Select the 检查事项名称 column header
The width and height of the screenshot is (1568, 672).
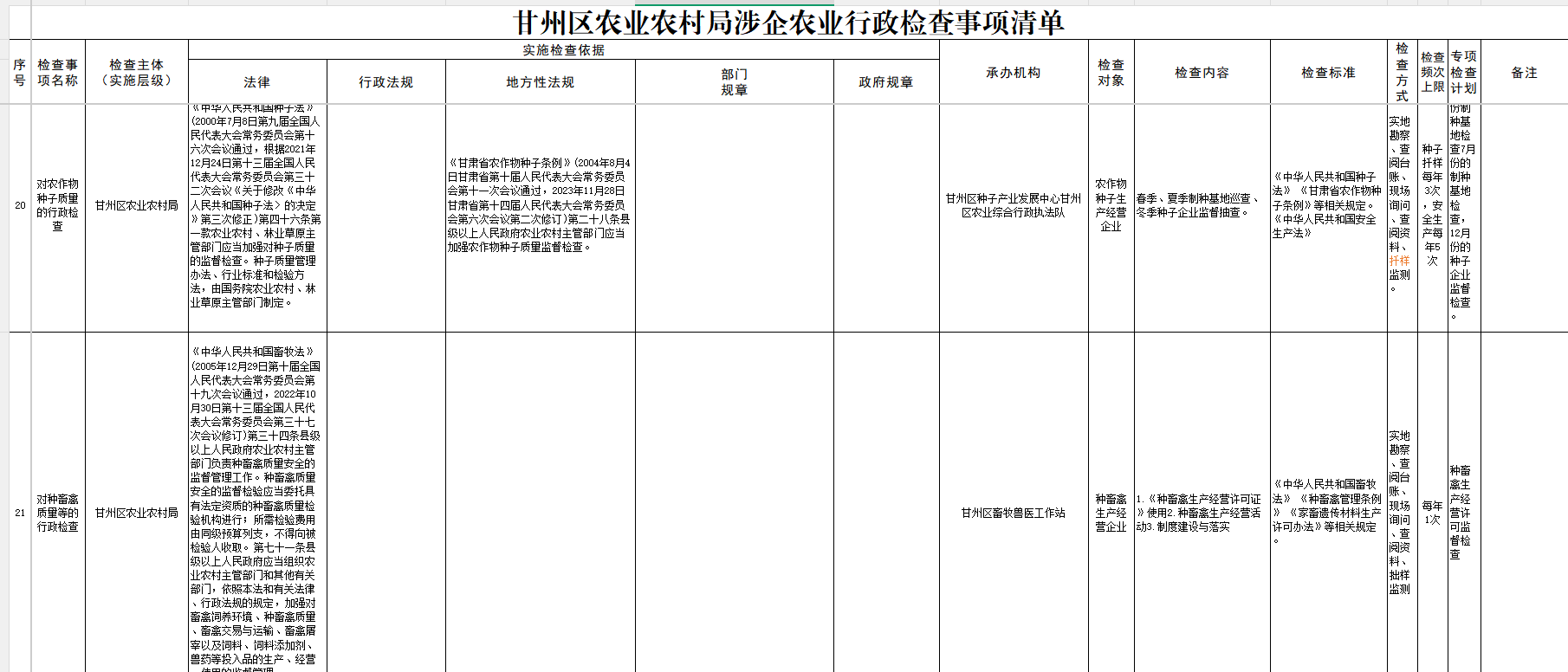click(x=58, y=73)
